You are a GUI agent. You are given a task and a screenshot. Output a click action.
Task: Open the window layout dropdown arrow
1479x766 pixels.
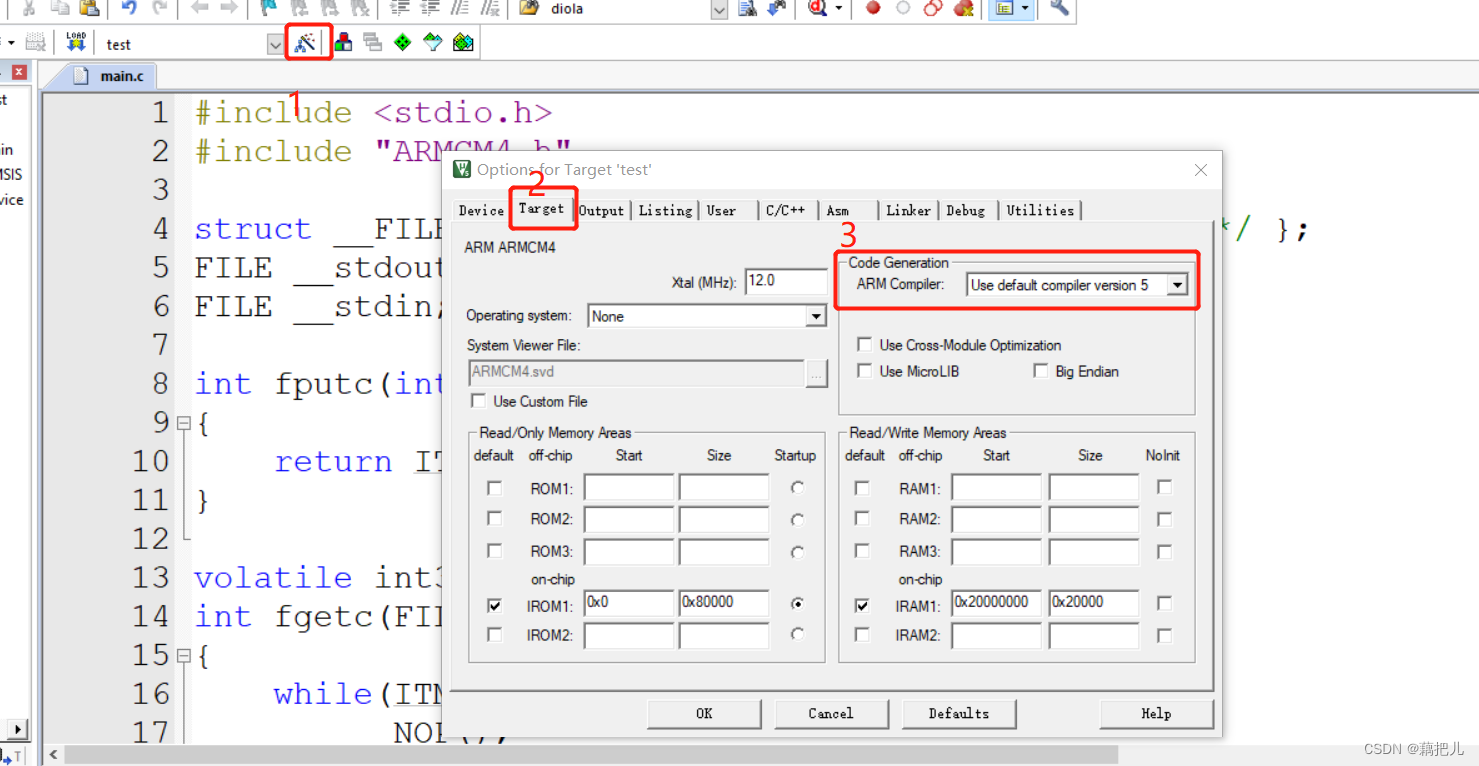(x=1026, y=8)
